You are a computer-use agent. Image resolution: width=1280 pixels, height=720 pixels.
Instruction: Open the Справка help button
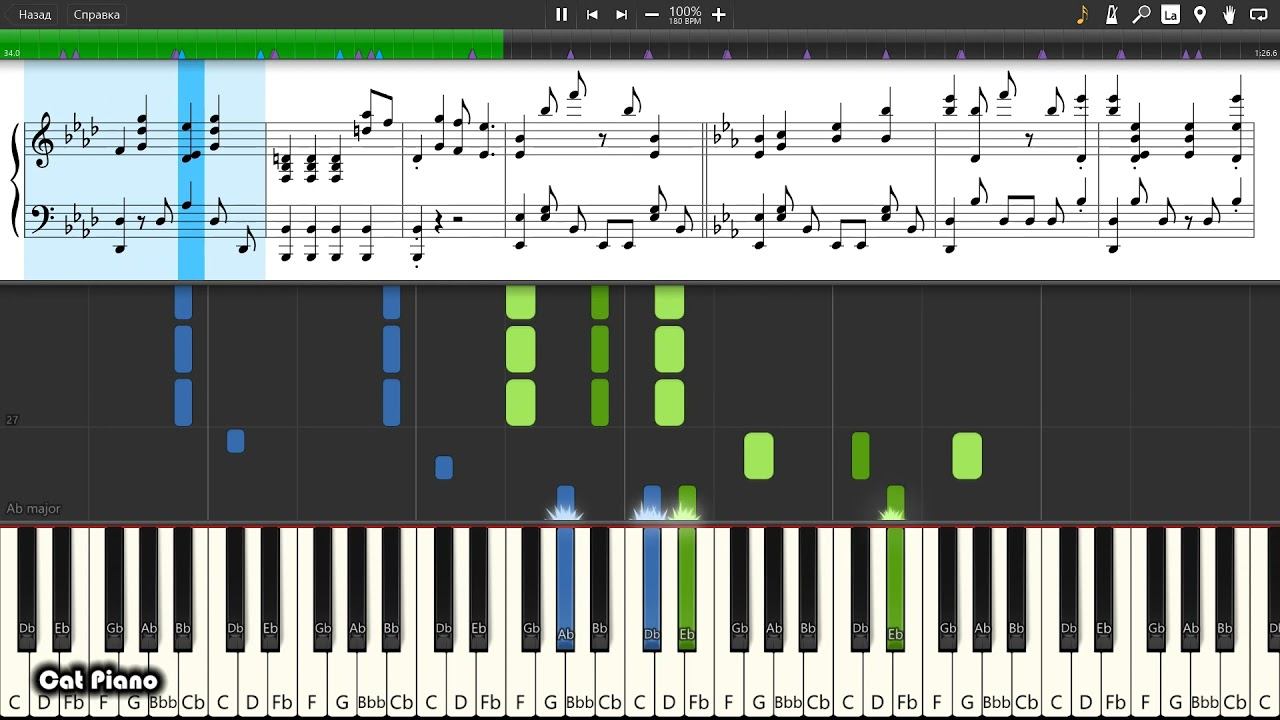[97, 14]
